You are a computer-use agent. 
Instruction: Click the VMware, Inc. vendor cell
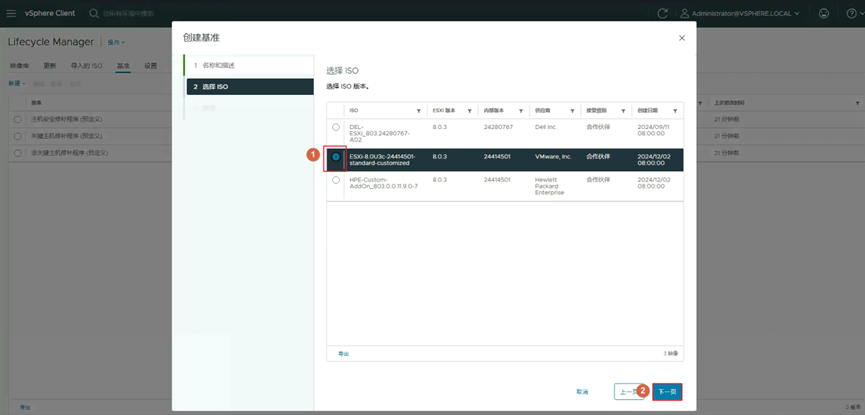(553, 157)
